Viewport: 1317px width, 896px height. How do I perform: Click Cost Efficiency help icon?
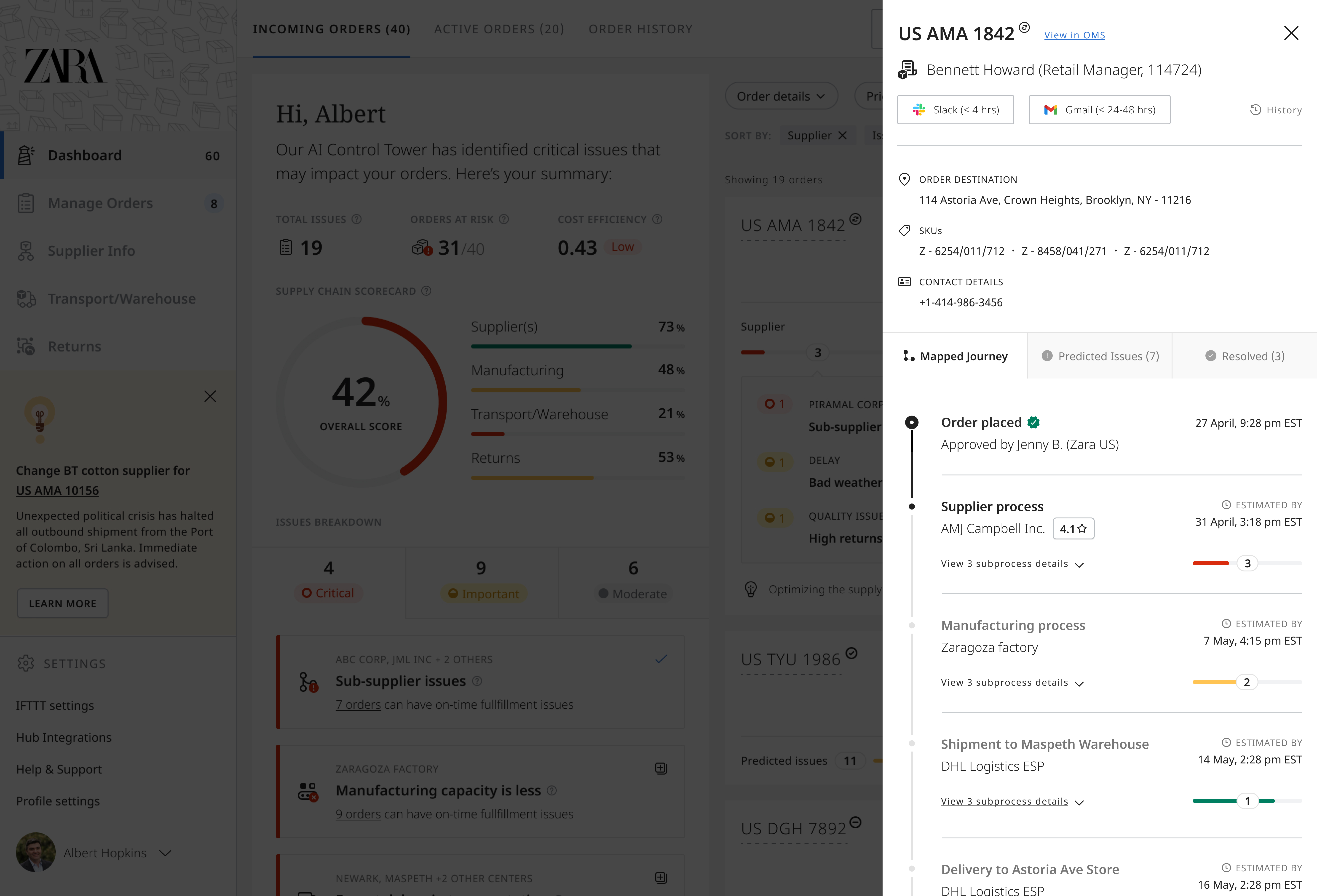[x=657, y=219]
